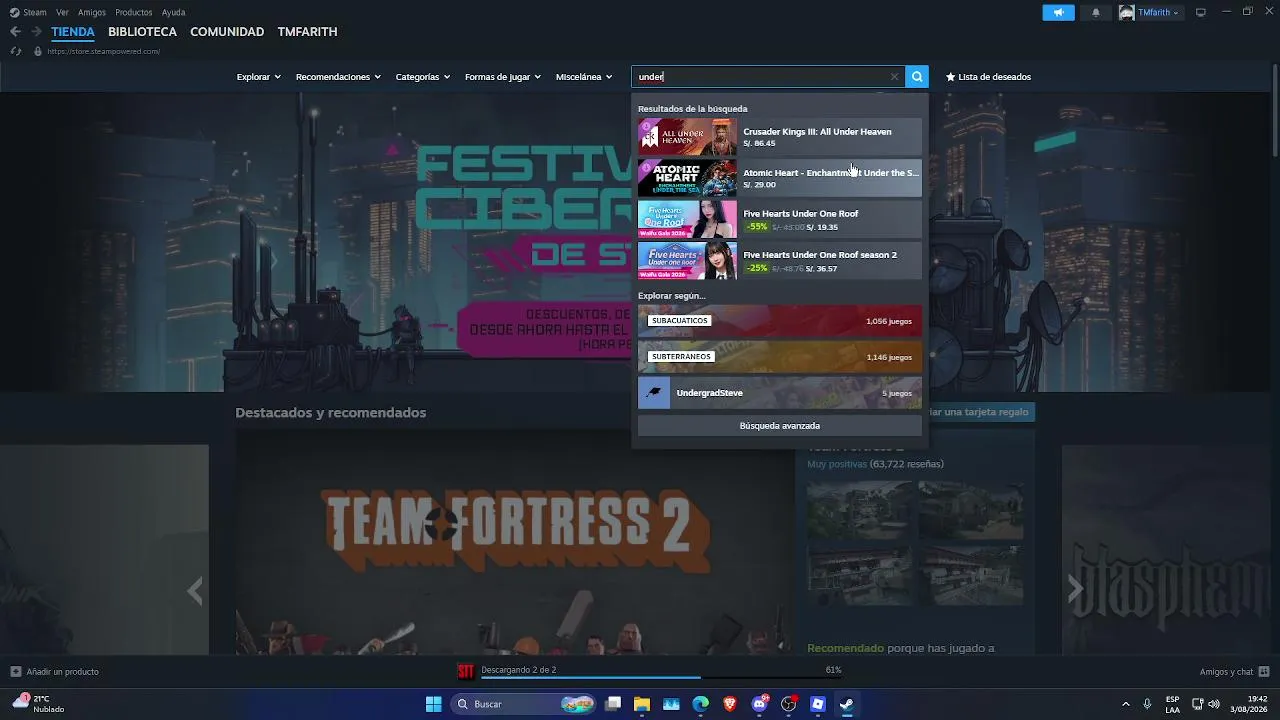Switch to the BIBLIOTECA tab
The height and width of the screenshot is (720, 1280).
[142, 32]
